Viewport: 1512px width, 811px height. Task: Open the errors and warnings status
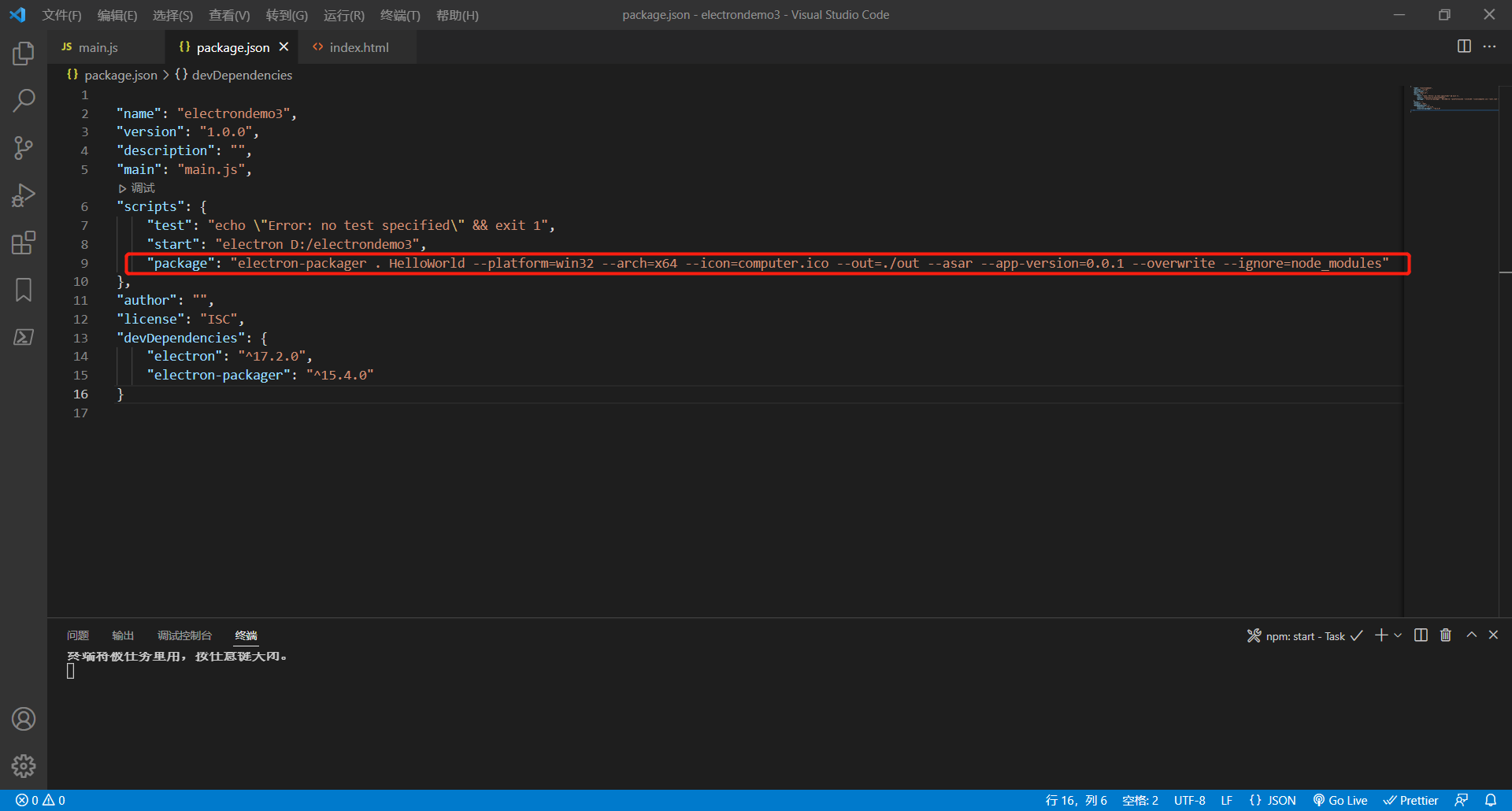pos(40,801)
